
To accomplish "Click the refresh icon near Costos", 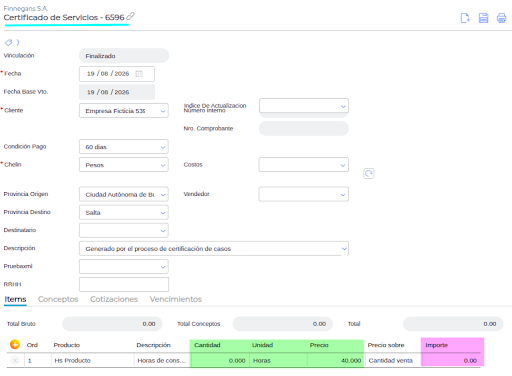I will coord(369,173).
